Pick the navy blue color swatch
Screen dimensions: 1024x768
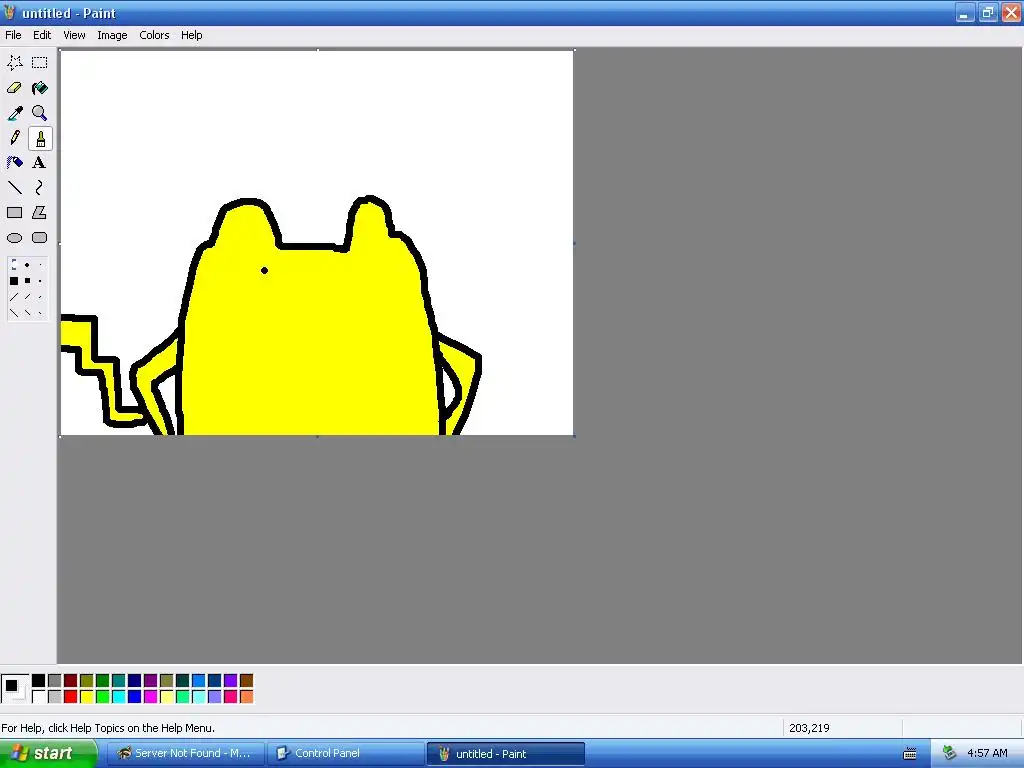coord(135,681)
